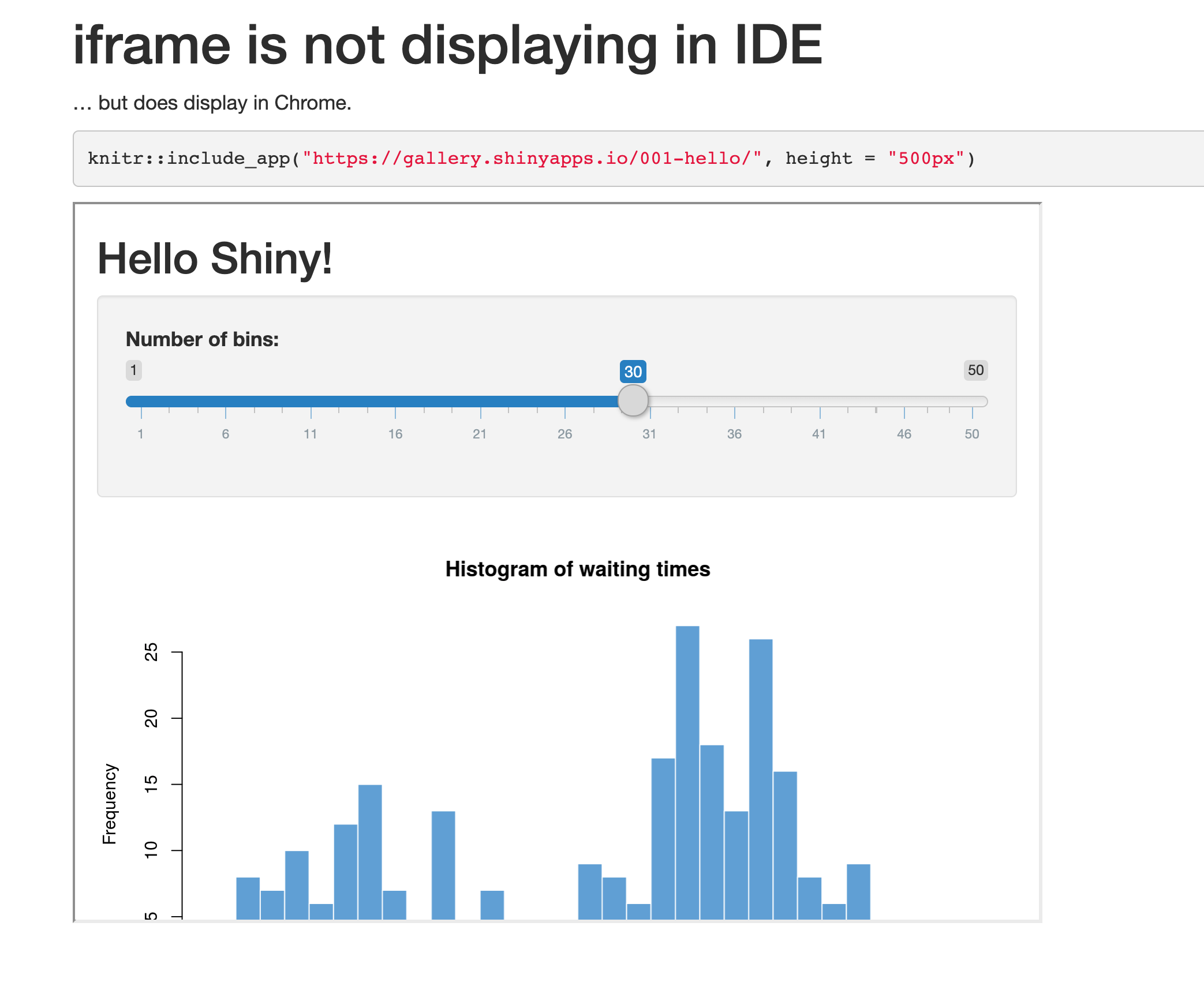1204x1005 pixels.
Task: Click the tallest histogram bar
Action: click(687, 773)
